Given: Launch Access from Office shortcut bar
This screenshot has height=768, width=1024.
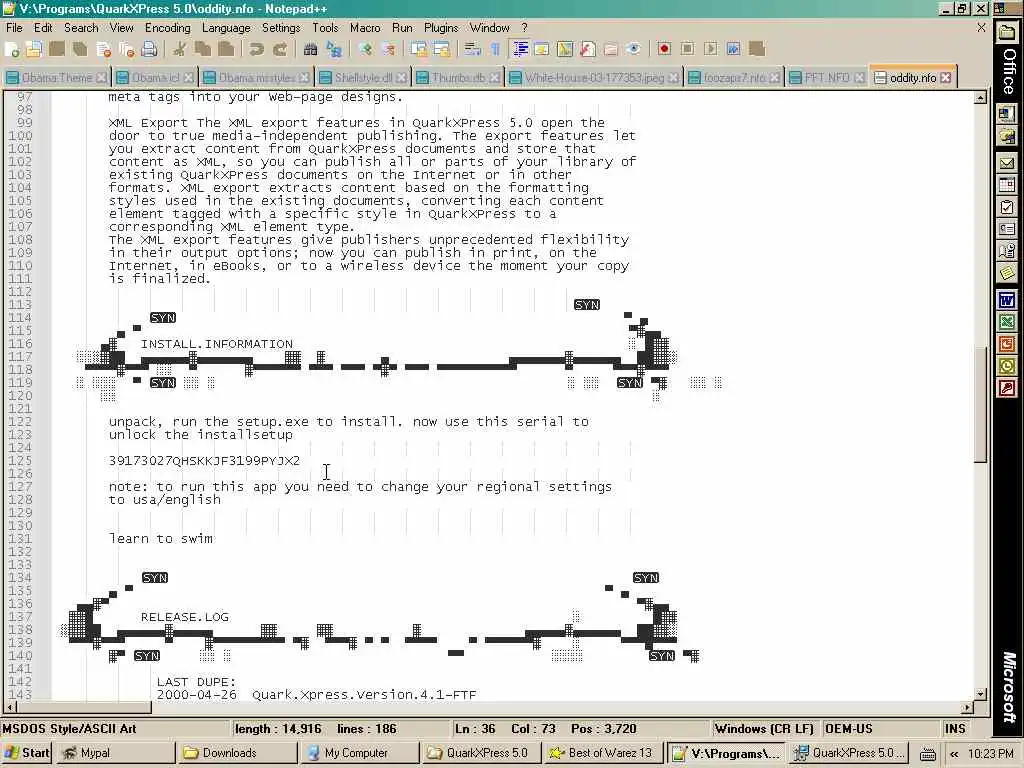Looking at the screenshot, I should click(1007, 389).
